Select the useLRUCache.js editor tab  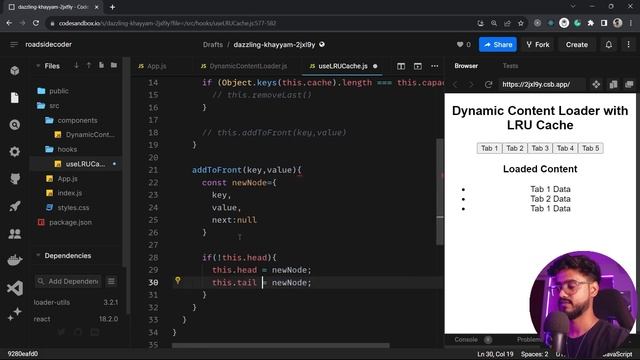point(342,66)
